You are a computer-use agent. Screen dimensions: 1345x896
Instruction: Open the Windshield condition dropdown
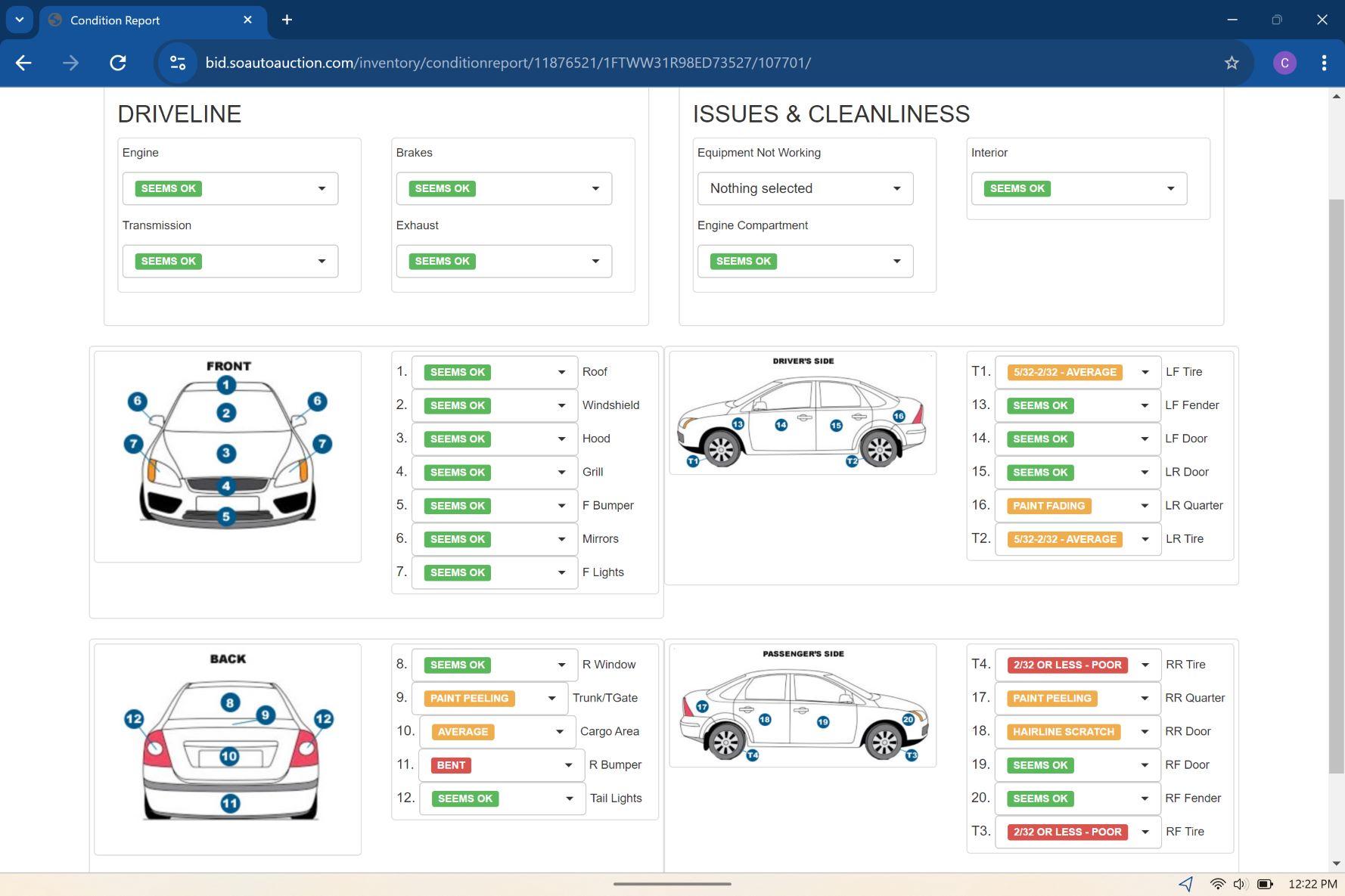495,405
